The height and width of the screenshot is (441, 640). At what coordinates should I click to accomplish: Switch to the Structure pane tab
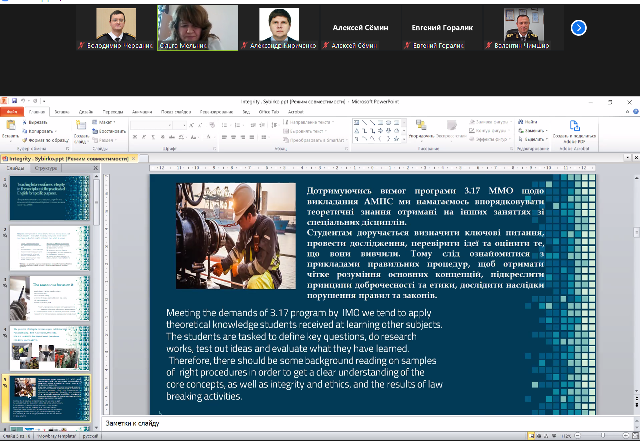click(x=44, y=169)
